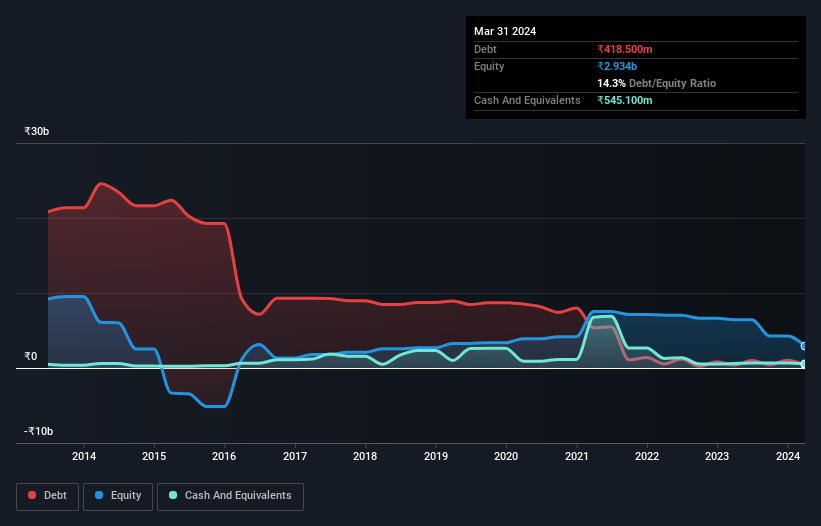Click the 2023 x-axis label
The height and width of the screenshot is (526, 821).
click(717, 456)
